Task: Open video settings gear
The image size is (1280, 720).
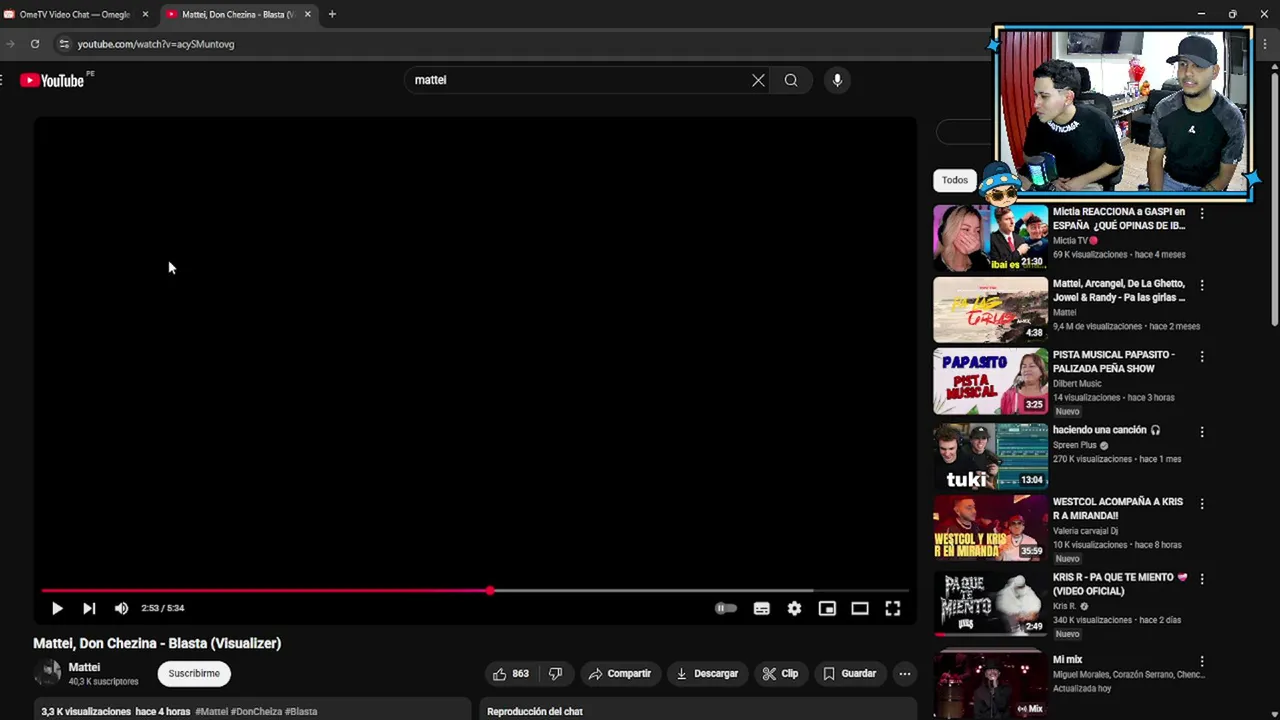Action: tap(794, 608)
